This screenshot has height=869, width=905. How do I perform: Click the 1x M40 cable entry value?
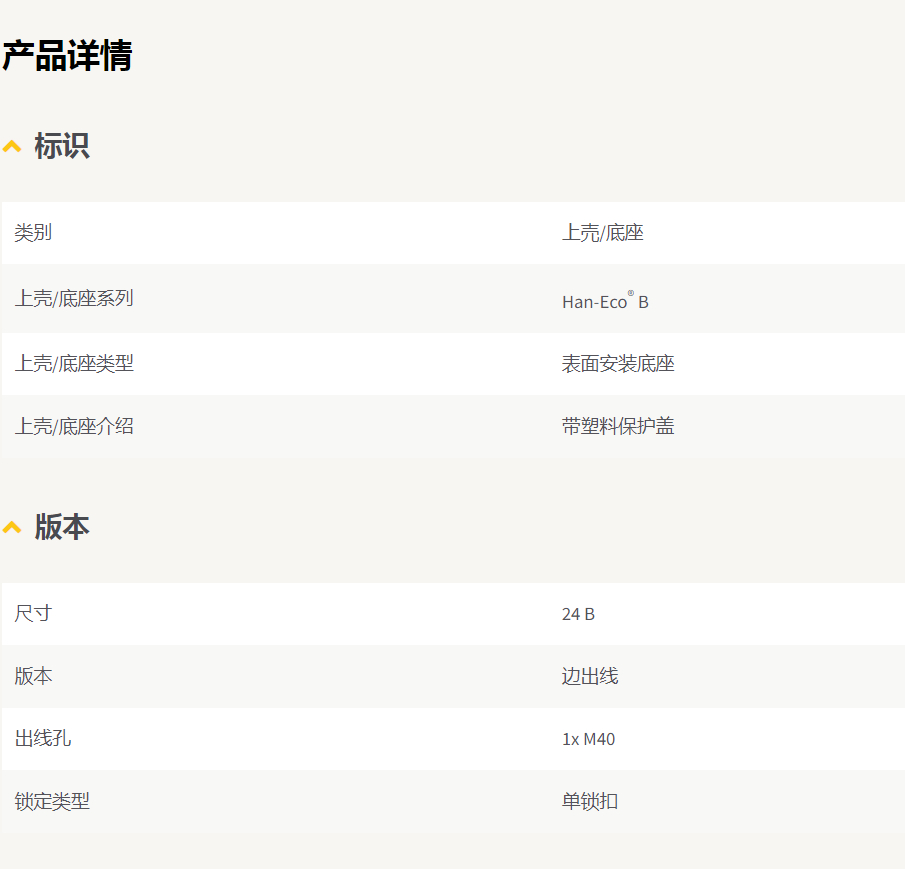[x=588, y=740]
